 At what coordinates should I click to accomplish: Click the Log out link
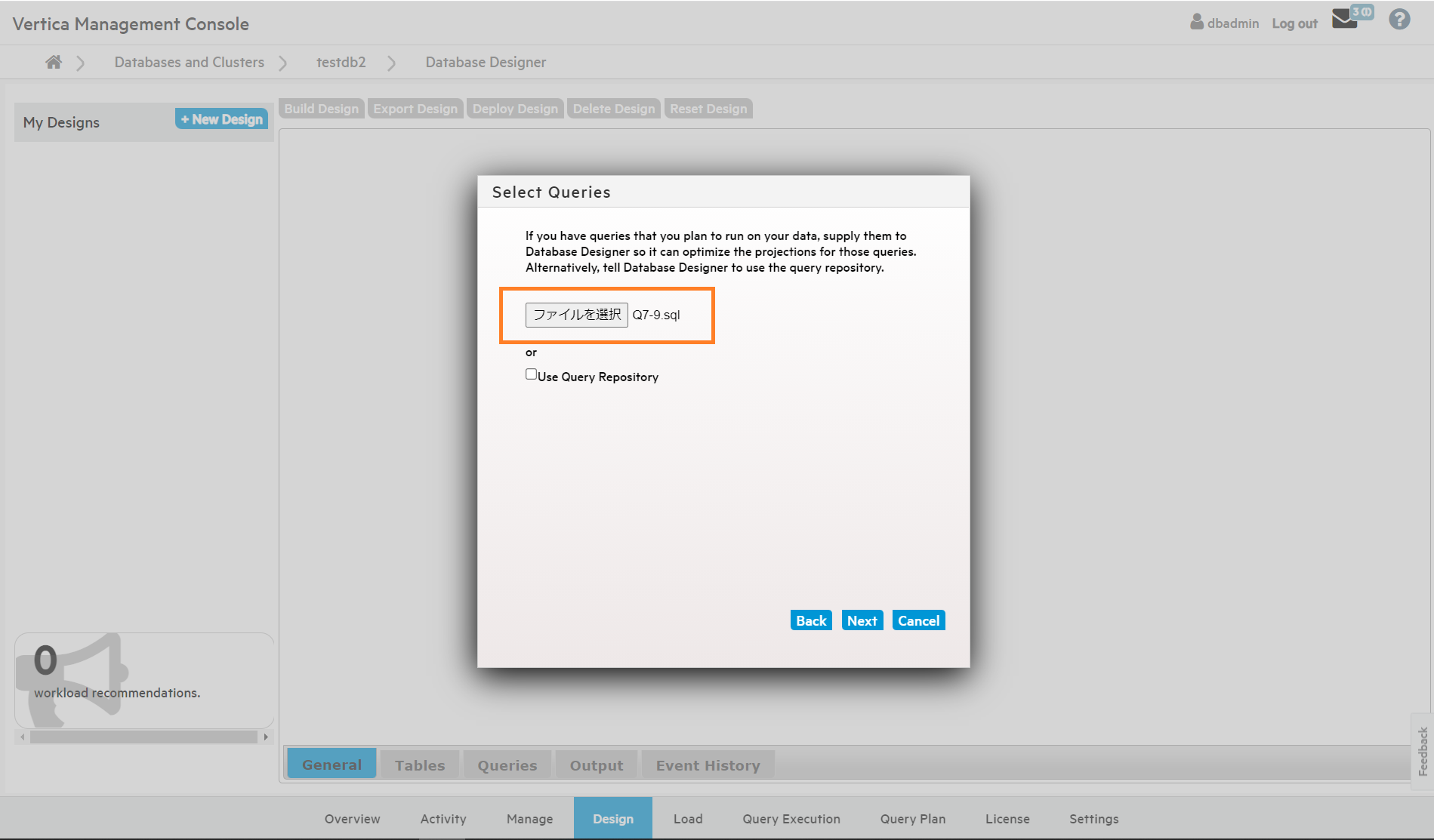1294,23
